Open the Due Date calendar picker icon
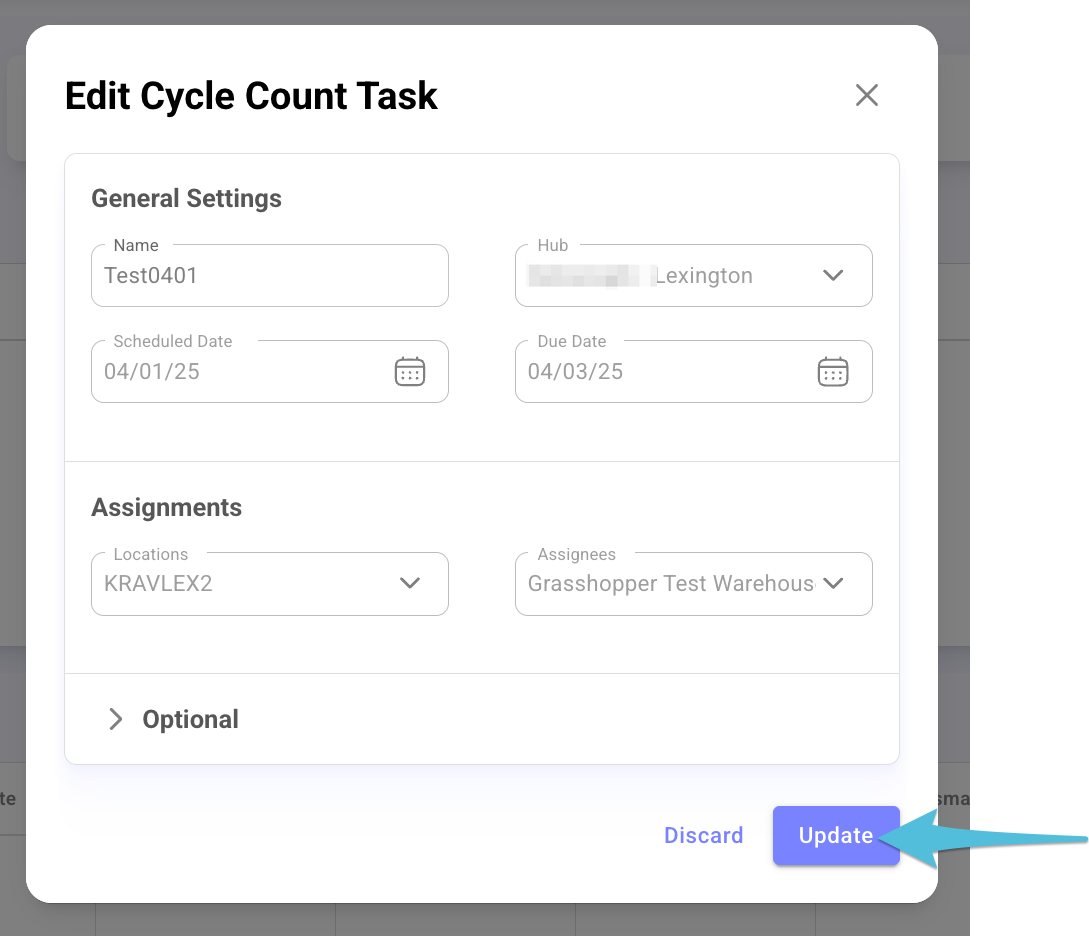1089x936 pixels. point(833,371)
